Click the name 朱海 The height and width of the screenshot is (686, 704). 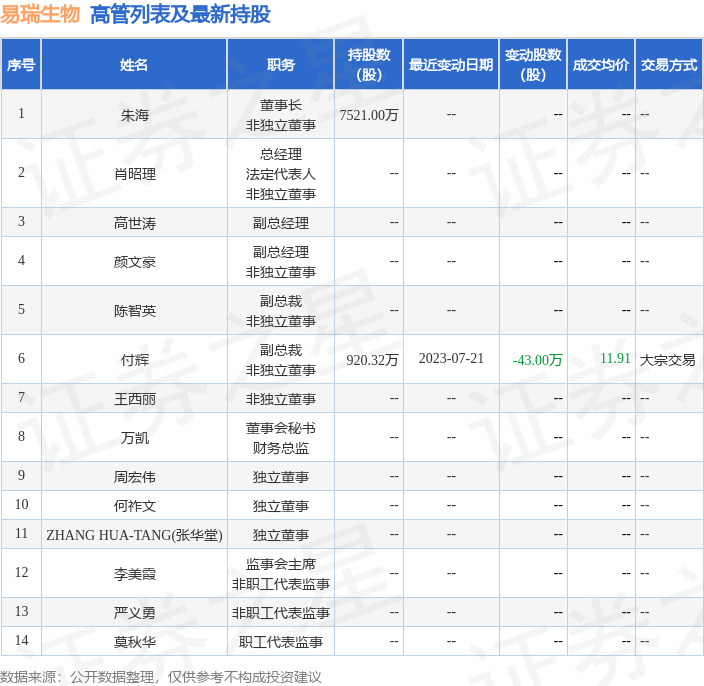point(134,115)
